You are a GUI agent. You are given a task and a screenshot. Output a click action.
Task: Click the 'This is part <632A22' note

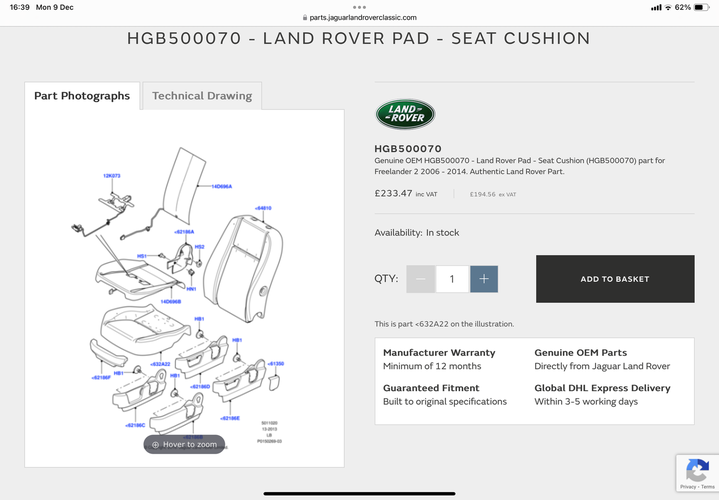click(444, 324)
